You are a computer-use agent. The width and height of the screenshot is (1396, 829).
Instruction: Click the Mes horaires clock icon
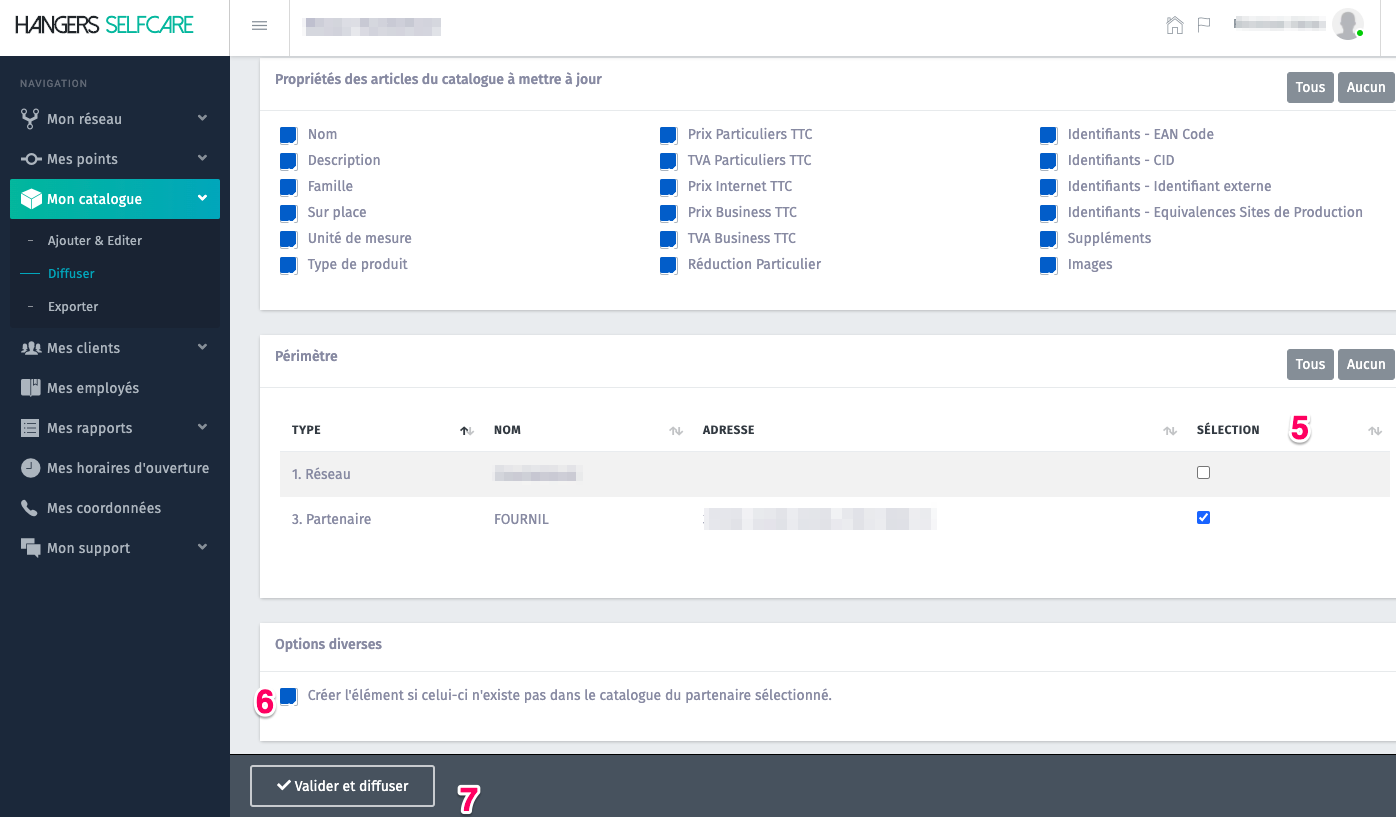30,468
